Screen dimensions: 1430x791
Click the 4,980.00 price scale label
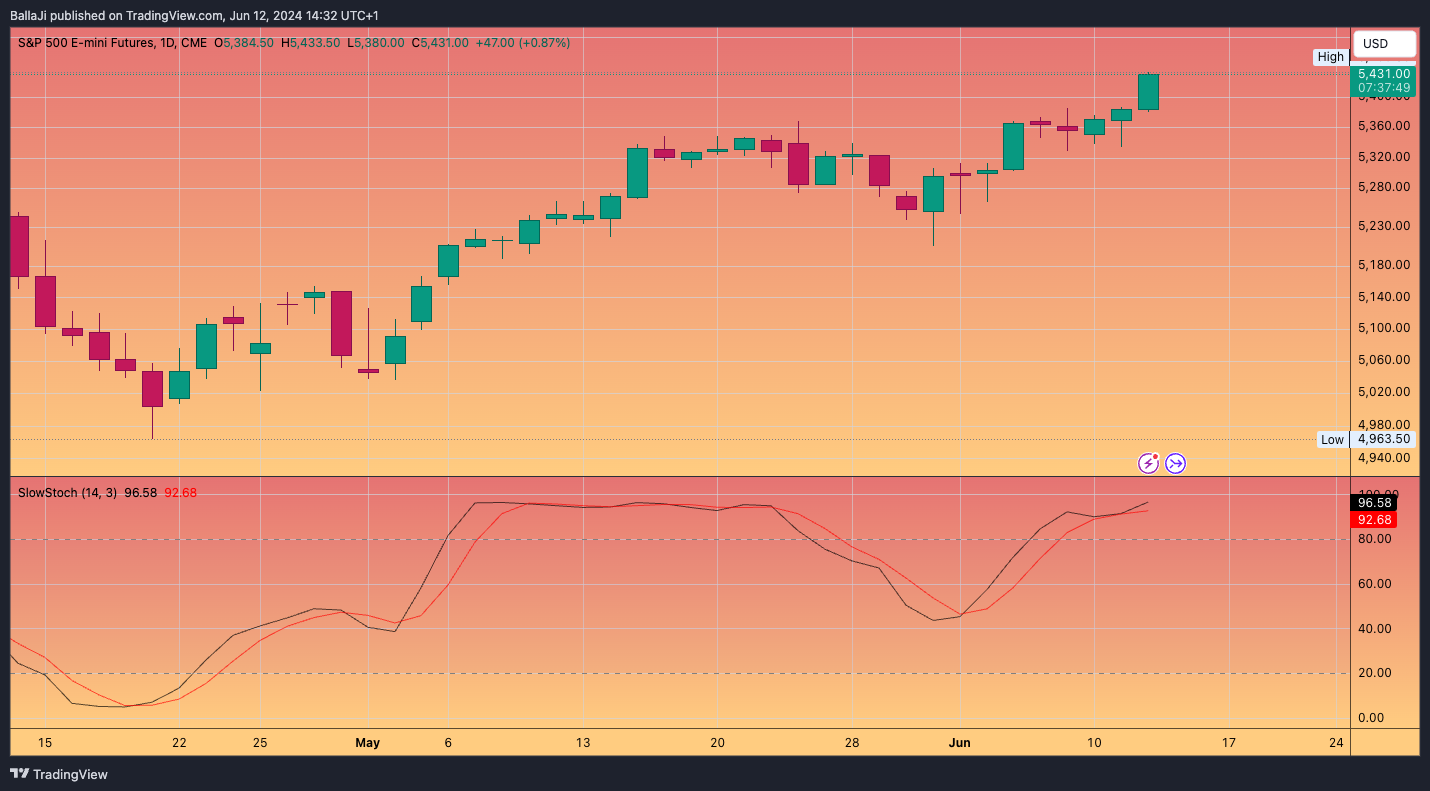pyautogui.click(x=1384, y=424)
